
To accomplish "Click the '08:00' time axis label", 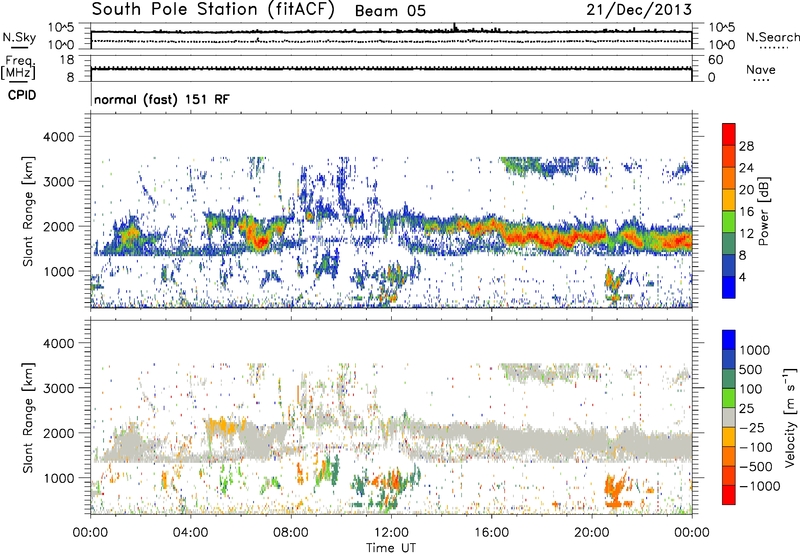I will point(291,532).
